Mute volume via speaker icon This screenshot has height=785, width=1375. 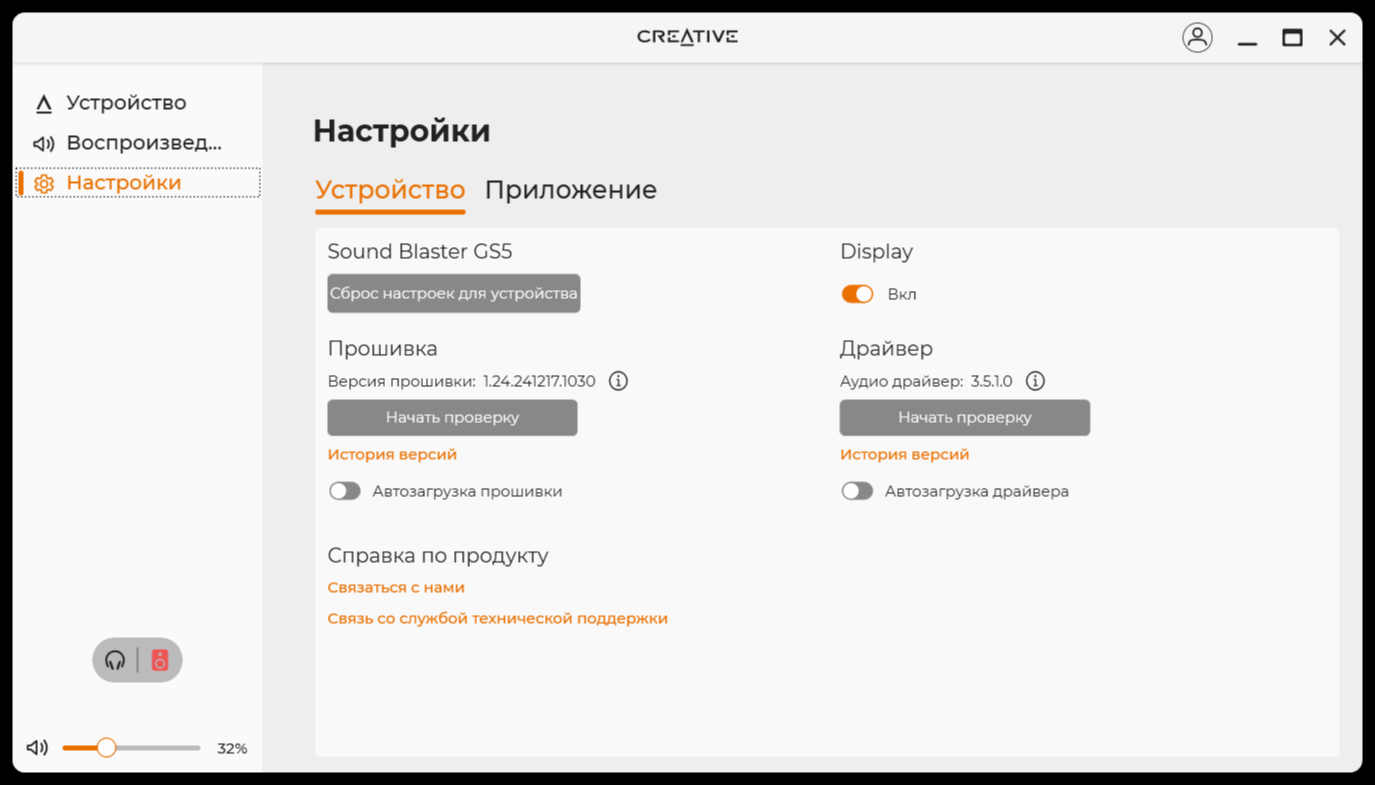(x=37, y=748)
